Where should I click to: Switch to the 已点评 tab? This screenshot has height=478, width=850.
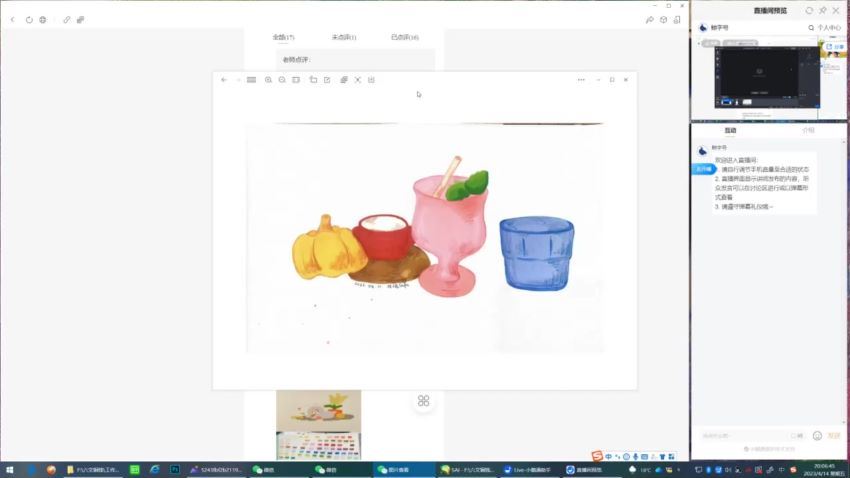coord(405,37)
